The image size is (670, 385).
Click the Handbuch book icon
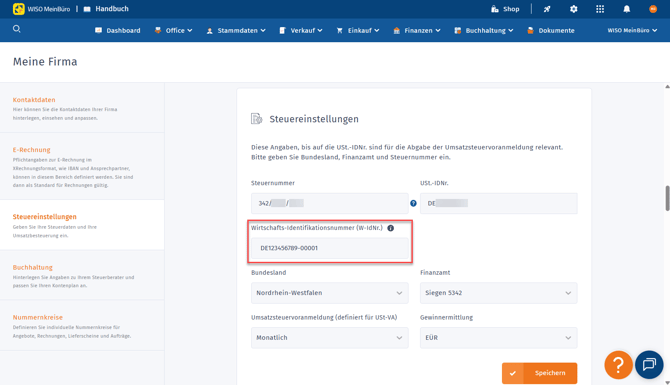click(87, 9)
